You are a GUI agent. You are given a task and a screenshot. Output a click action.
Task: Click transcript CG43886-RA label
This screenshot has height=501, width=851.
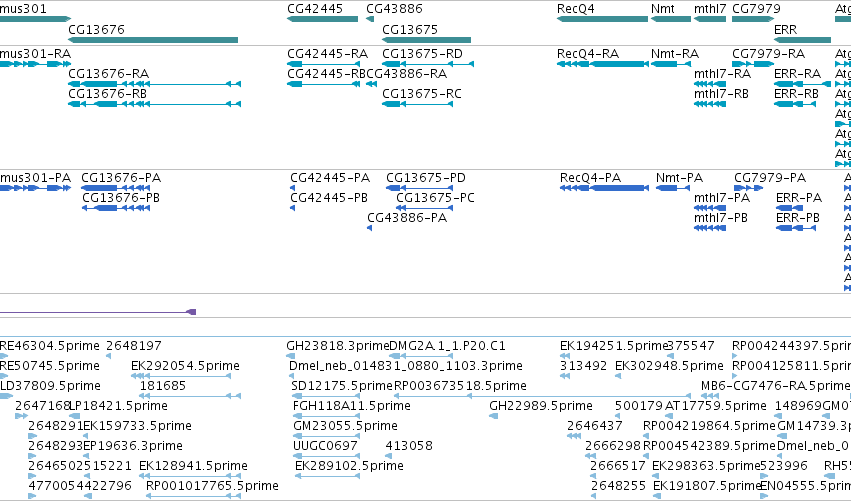point(407,74)
